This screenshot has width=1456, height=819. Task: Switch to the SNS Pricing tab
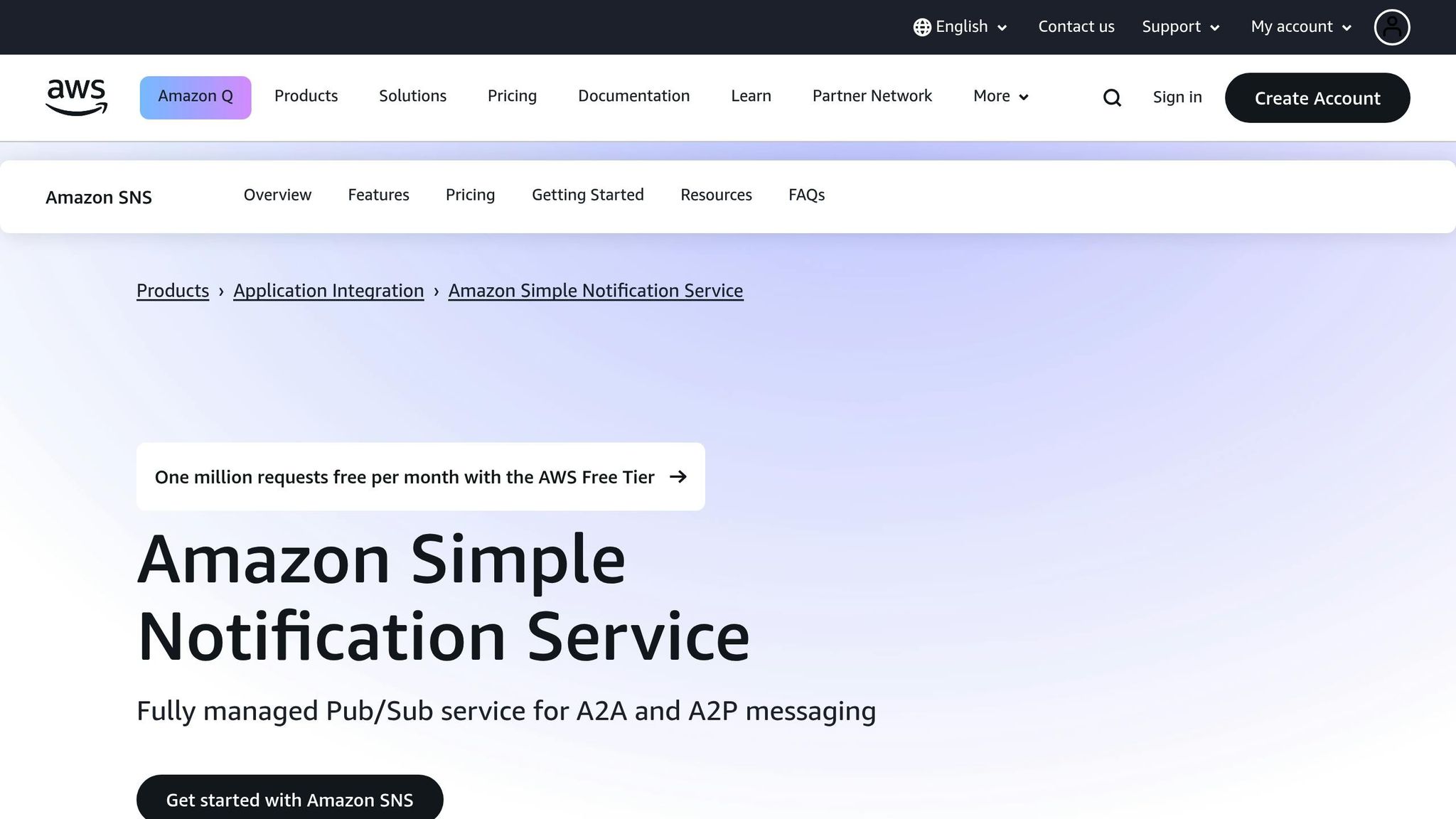pos(470,195)
